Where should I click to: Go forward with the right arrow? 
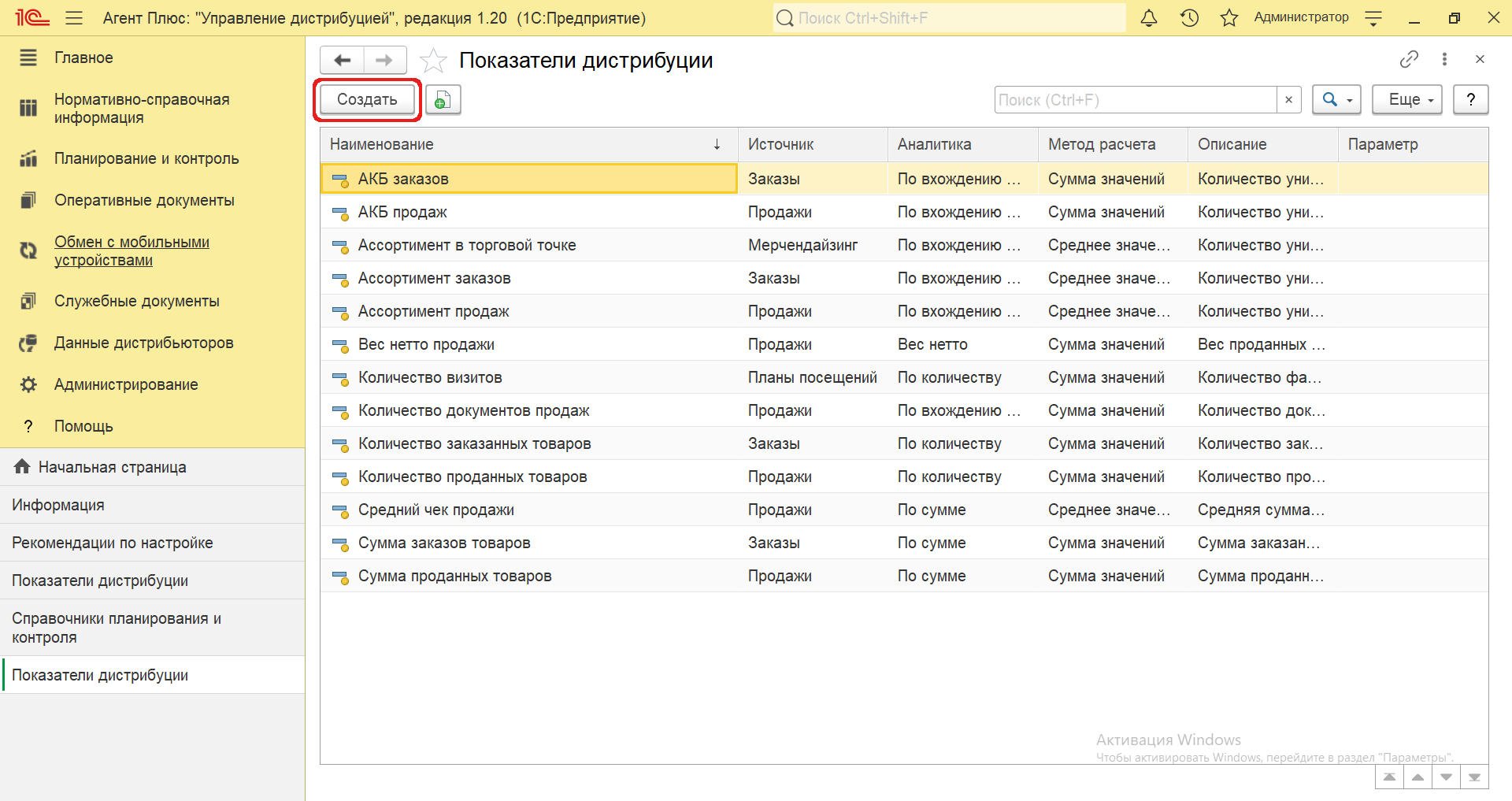384,60
